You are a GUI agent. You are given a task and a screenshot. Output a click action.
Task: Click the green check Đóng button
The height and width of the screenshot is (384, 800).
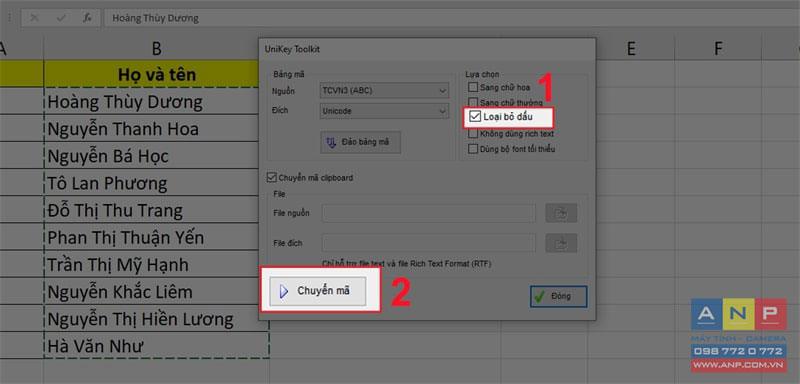[559, 296]
